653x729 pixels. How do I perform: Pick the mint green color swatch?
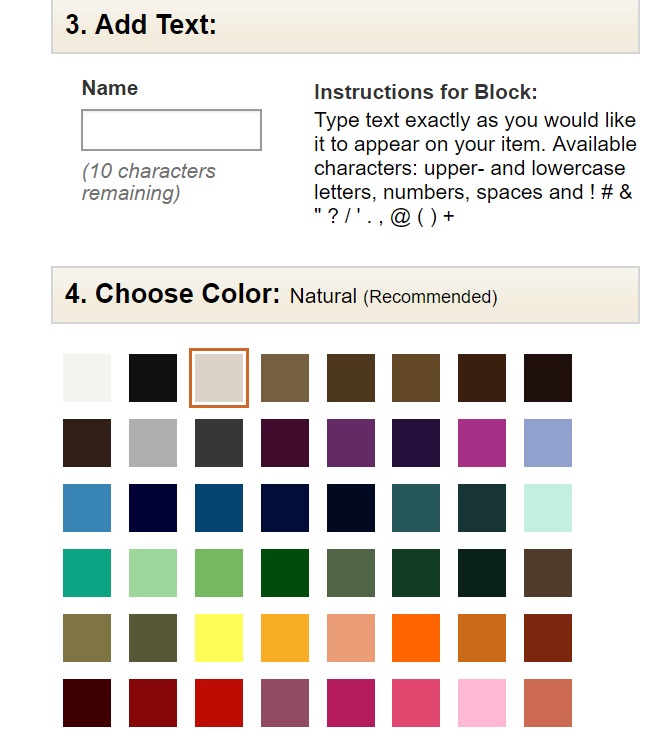point(548,508)
